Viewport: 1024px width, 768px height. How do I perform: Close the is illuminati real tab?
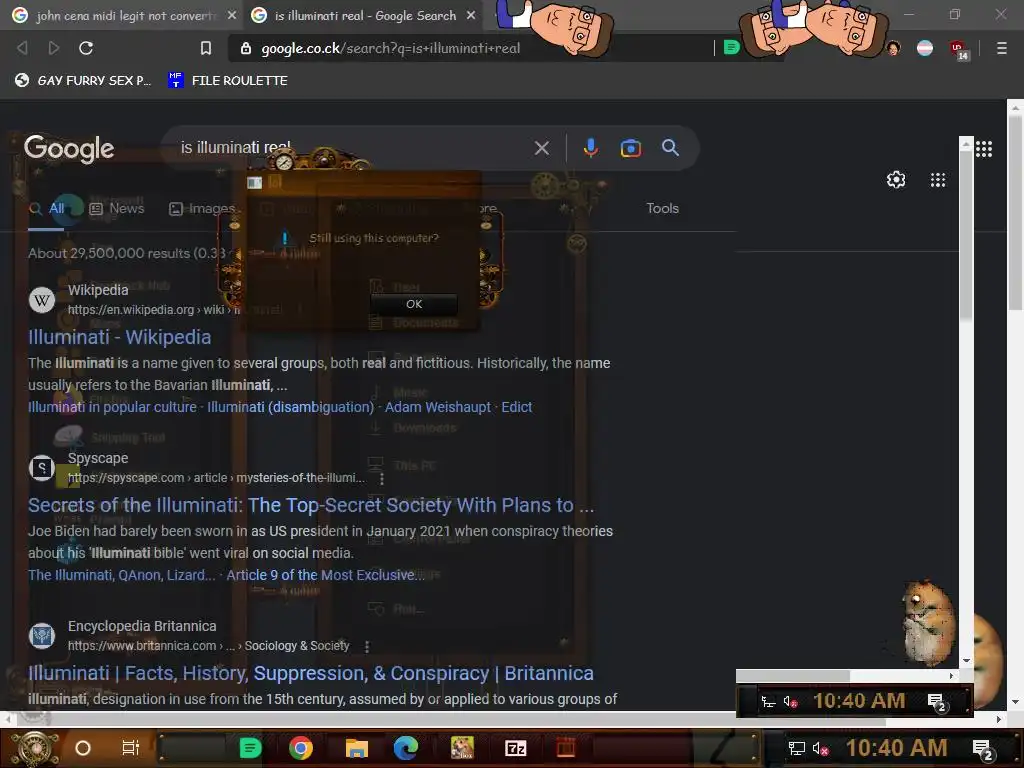coord(471,15)
